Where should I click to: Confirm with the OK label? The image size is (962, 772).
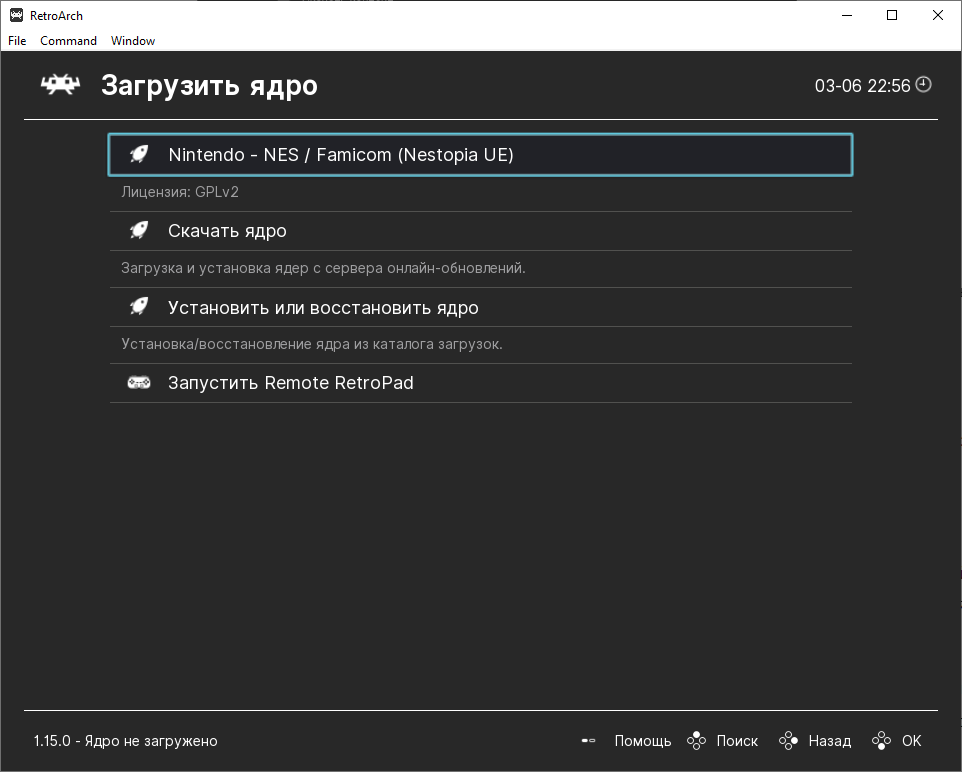pos(912,741)
